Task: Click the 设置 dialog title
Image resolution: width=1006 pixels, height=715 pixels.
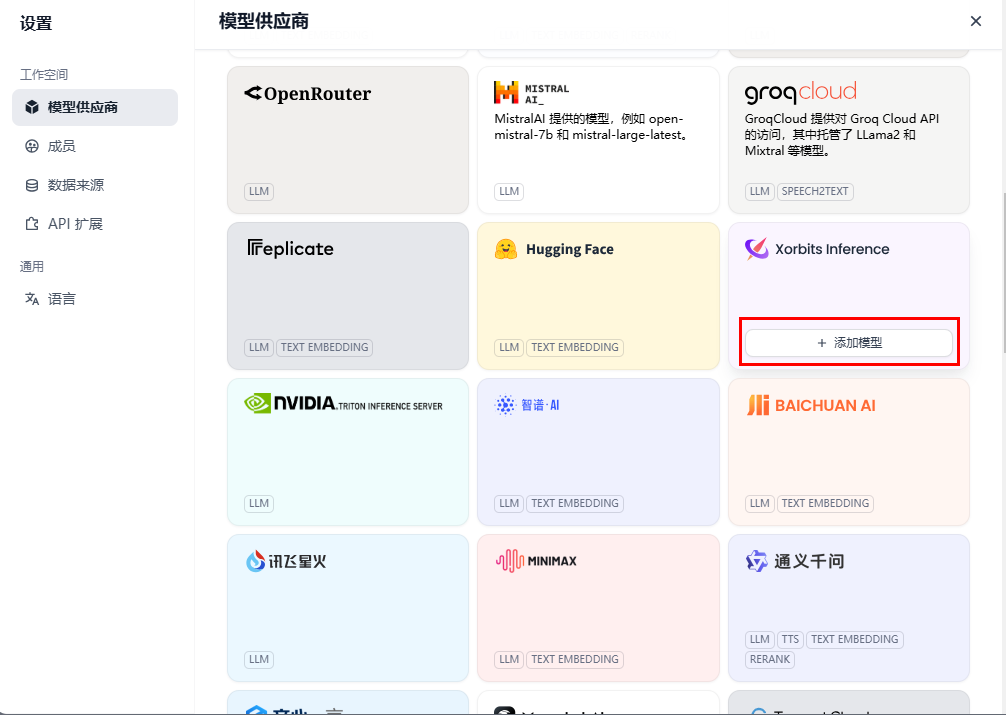Action: (x=36, y=24)
